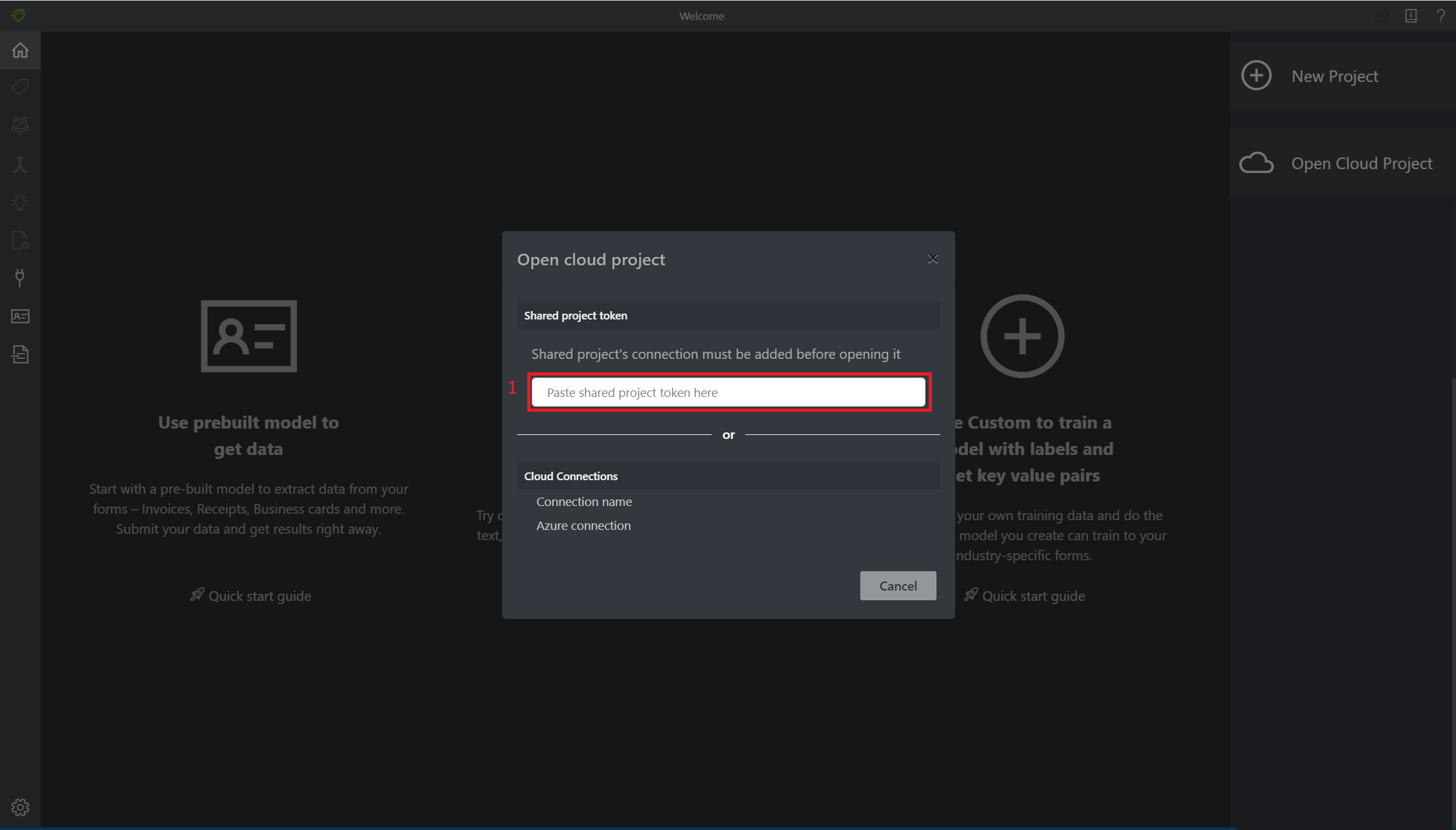
Task: Select the Azure connection entry
Action: pos(583,525)
